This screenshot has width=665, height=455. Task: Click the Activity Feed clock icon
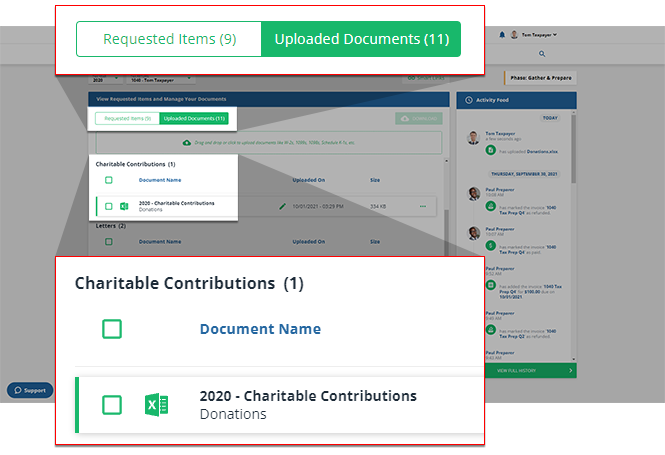coord(469,100)
